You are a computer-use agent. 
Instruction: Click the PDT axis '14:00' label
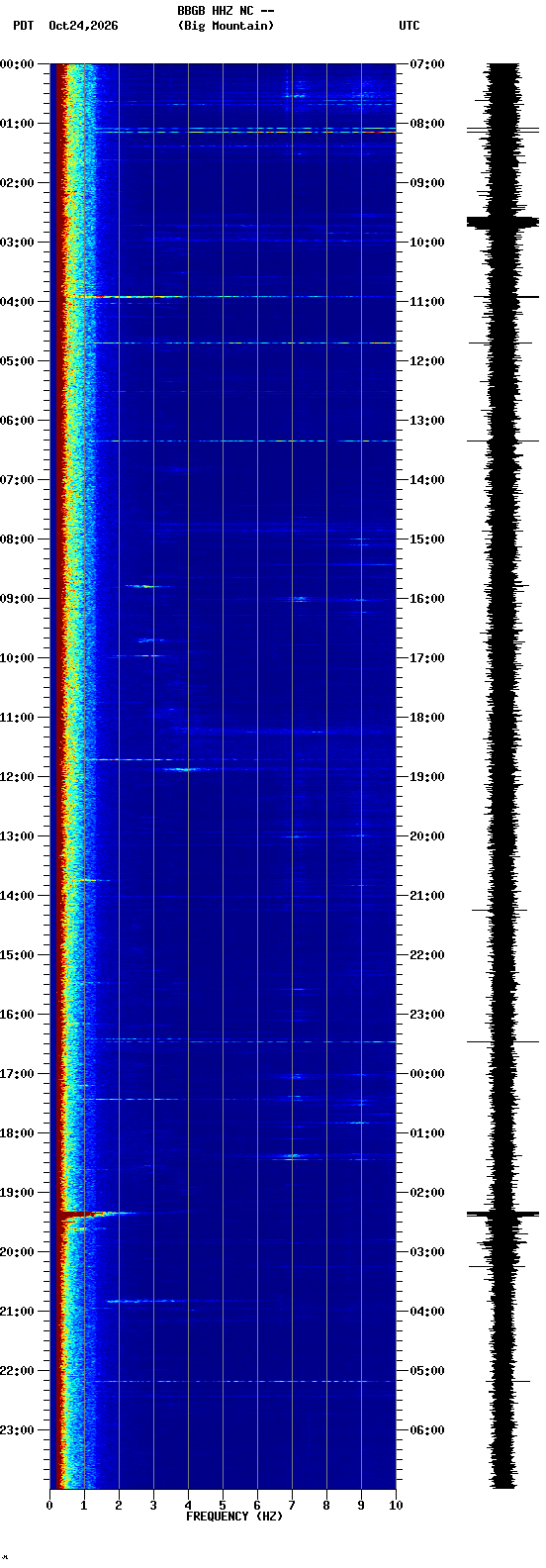17,896
